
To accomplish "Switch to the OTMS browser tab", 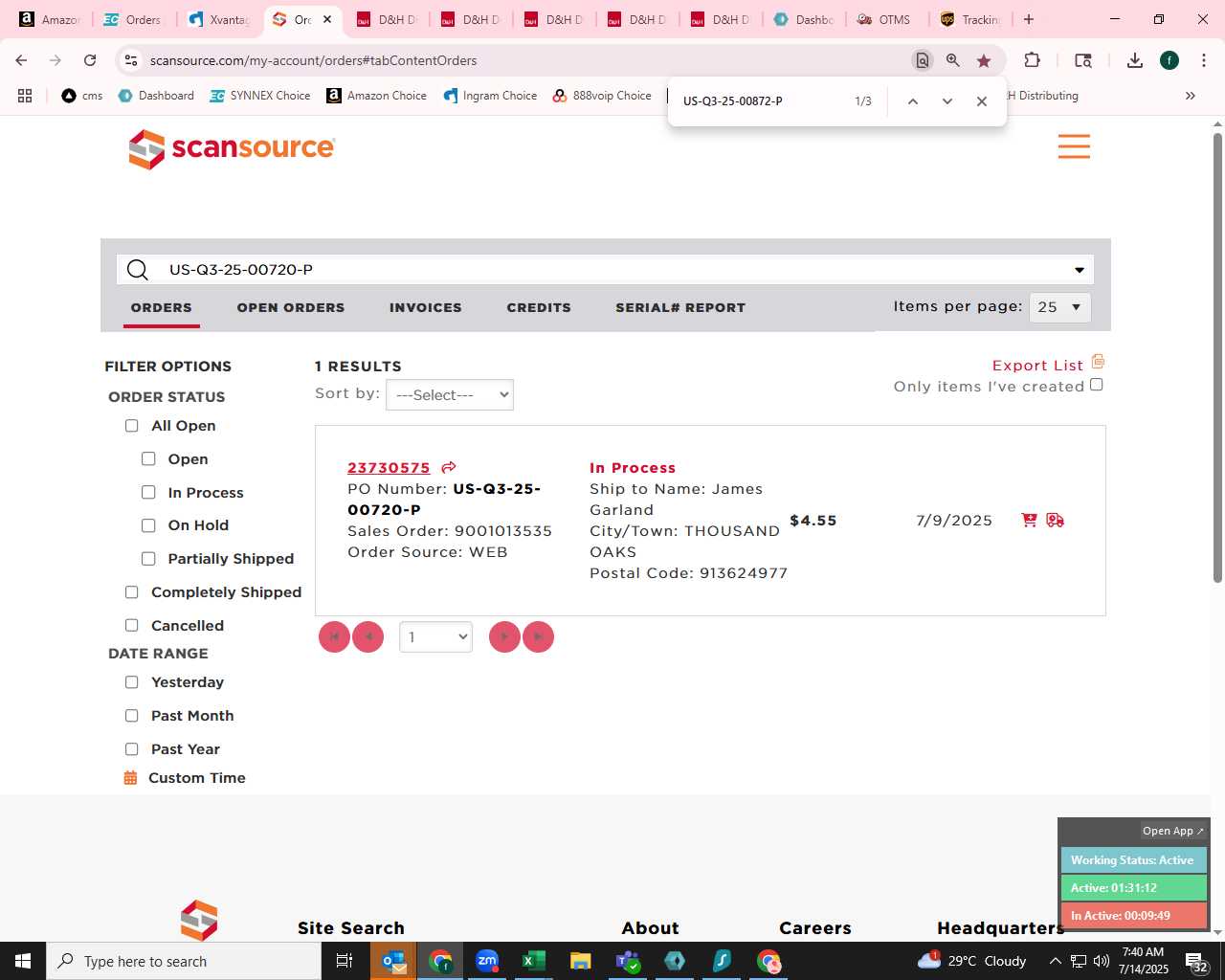I will click(x=886, y=19).
